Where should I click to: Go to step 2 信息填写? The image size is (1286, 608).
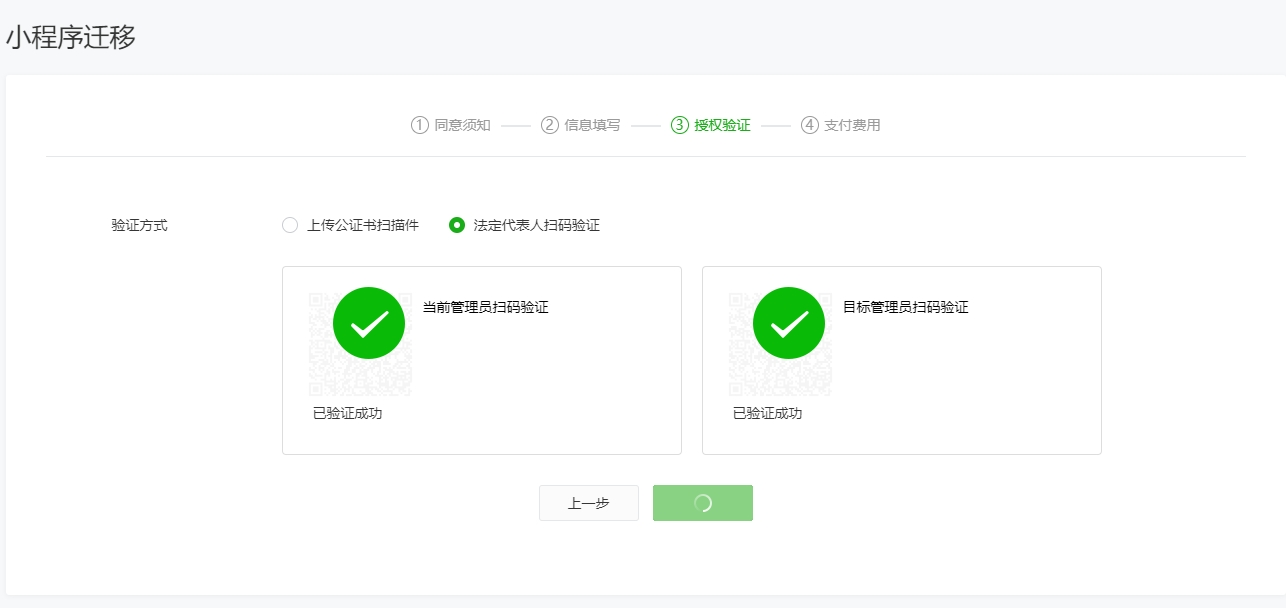[x=581, y=125]
